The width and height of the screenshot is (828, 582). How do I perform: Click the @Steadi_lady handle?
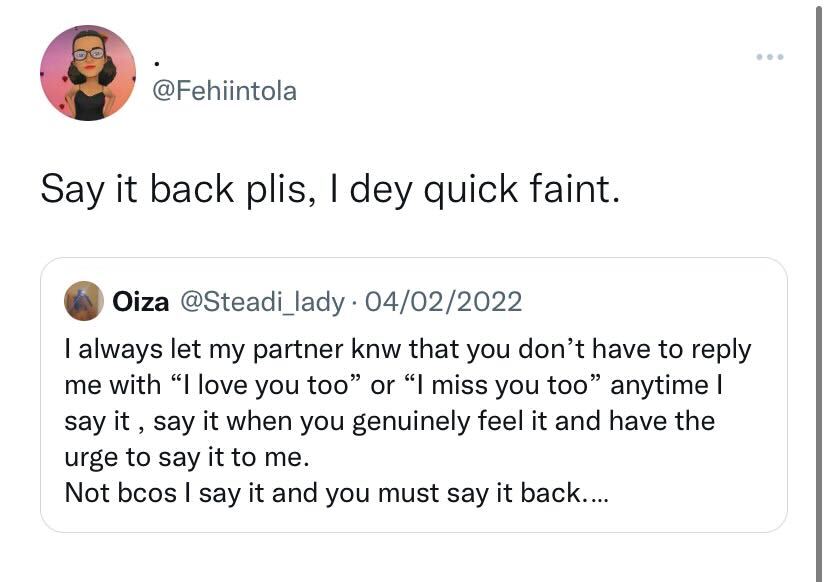pos(260,302)
